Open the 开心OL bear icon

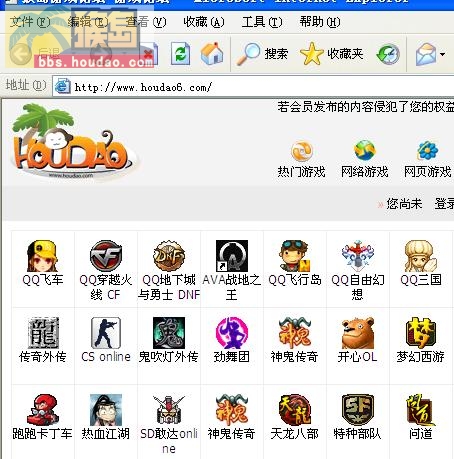358,333
